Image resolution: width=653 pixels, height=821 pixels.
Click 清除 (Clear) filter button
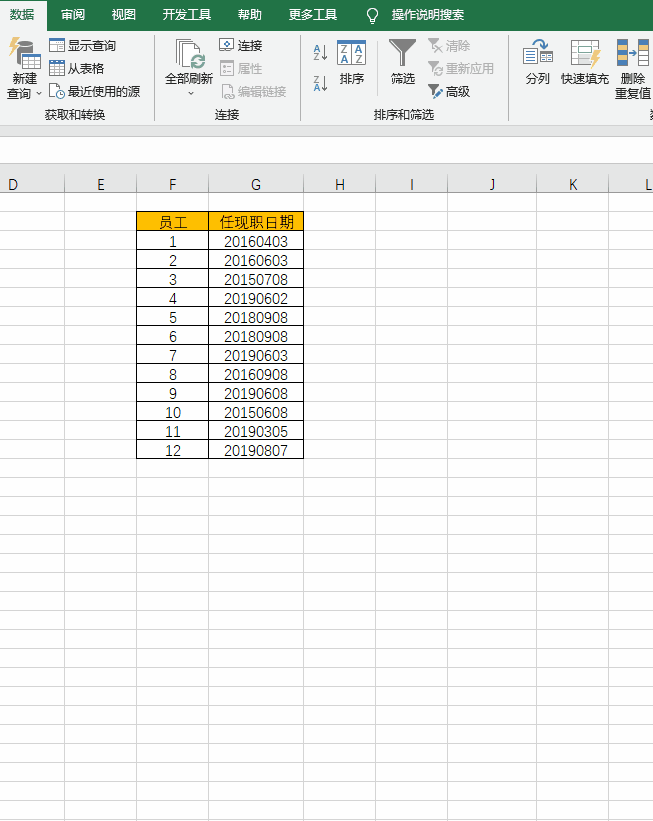449,46
